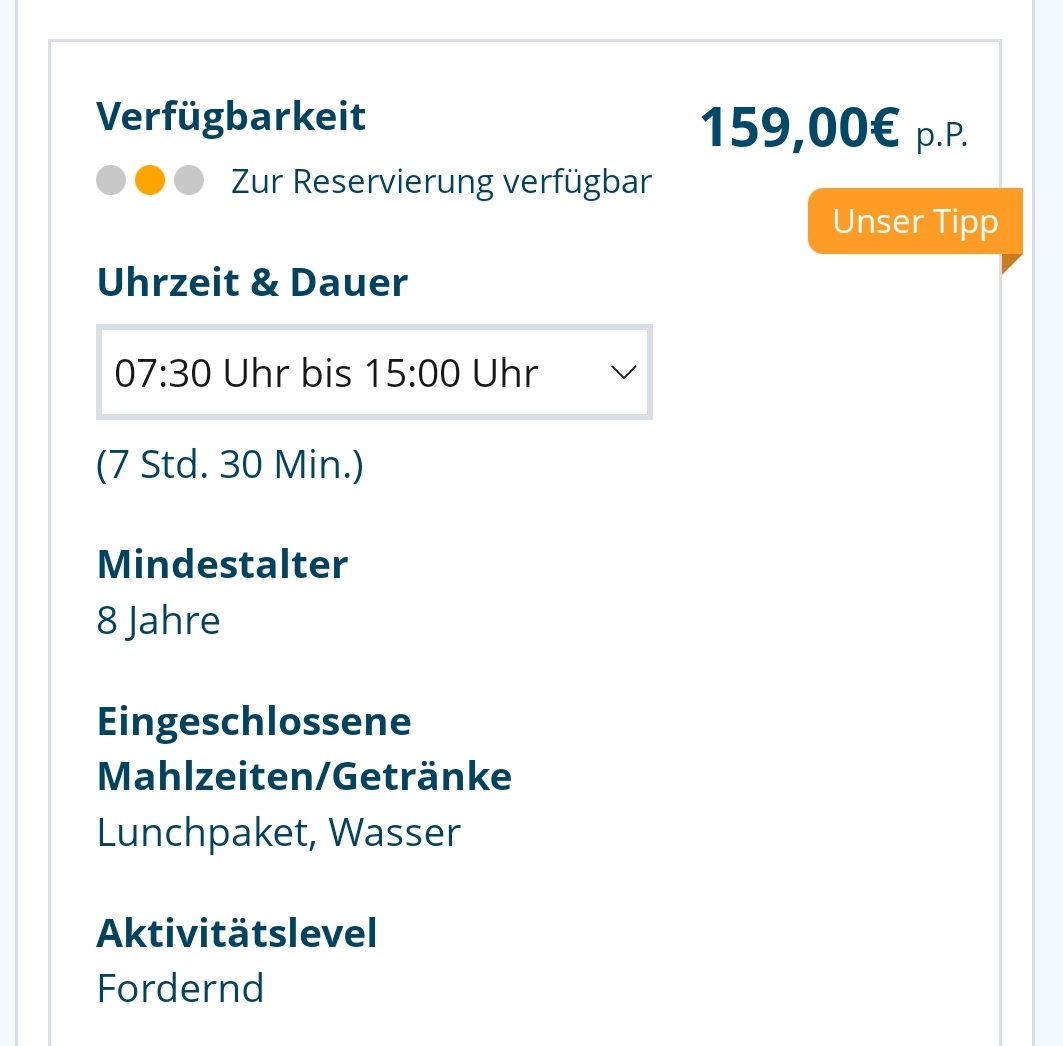The height and width of the screenshot is (1046, 1063).
Task: Click the 159,00€ price
Action: pos(799,128)
